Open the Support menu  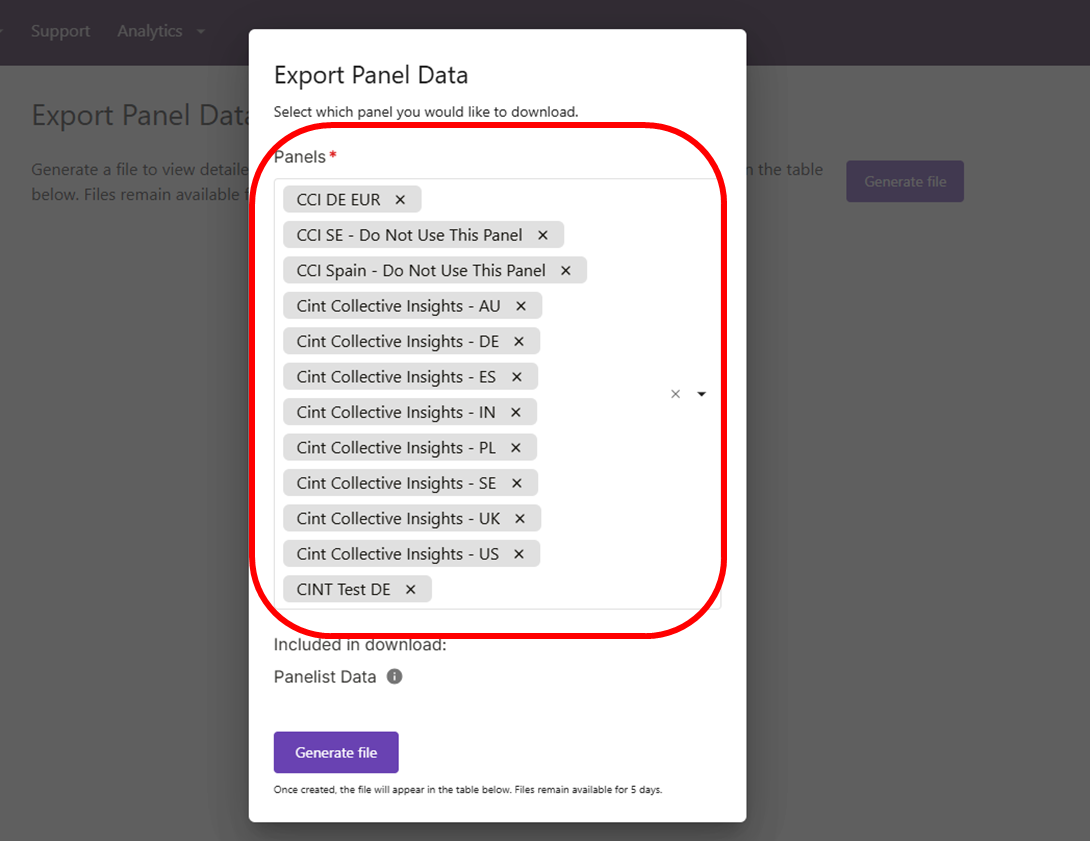(x=60, y=31)
